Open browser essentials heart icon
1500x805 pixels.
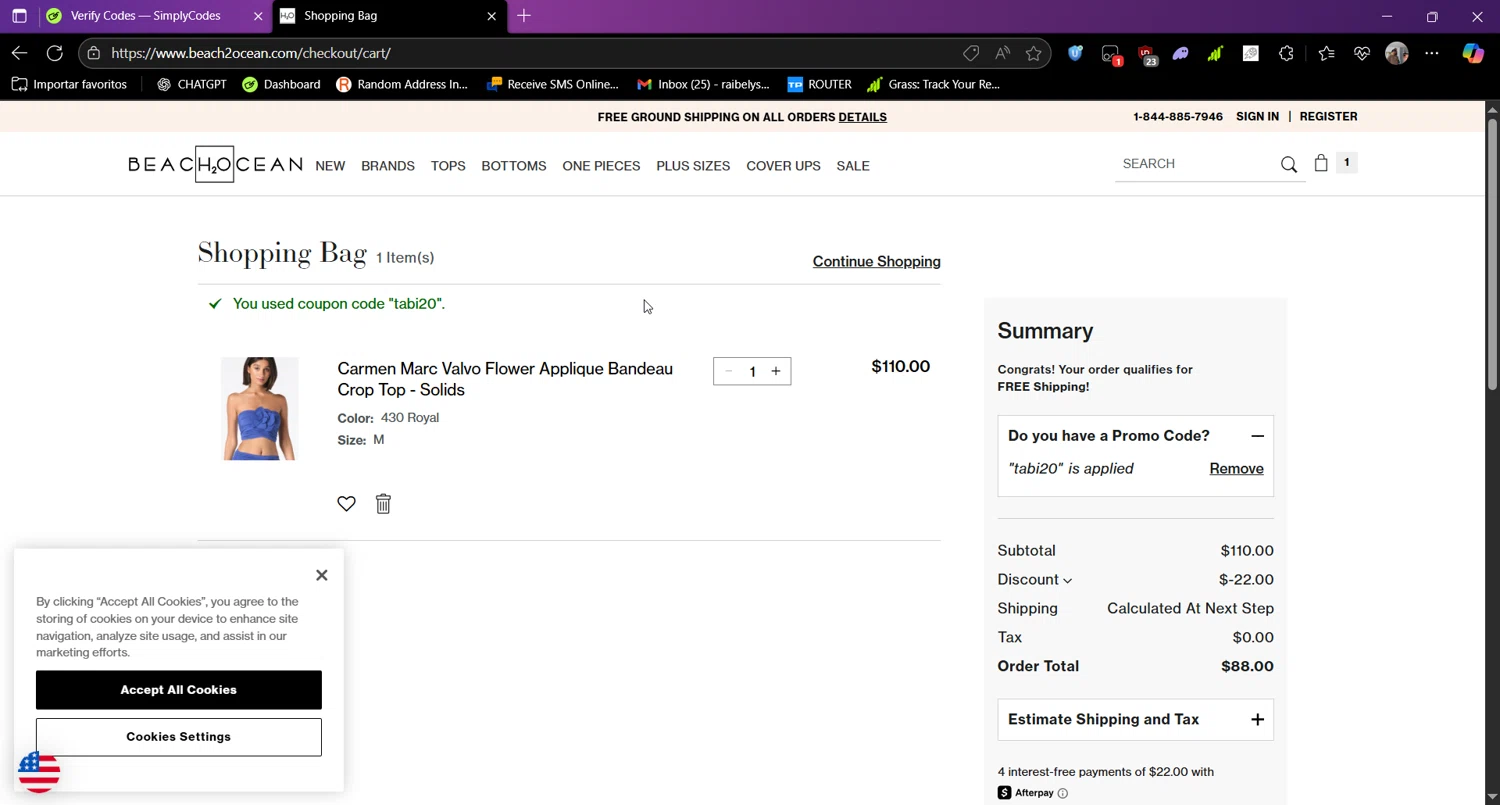pos(1361,53)
